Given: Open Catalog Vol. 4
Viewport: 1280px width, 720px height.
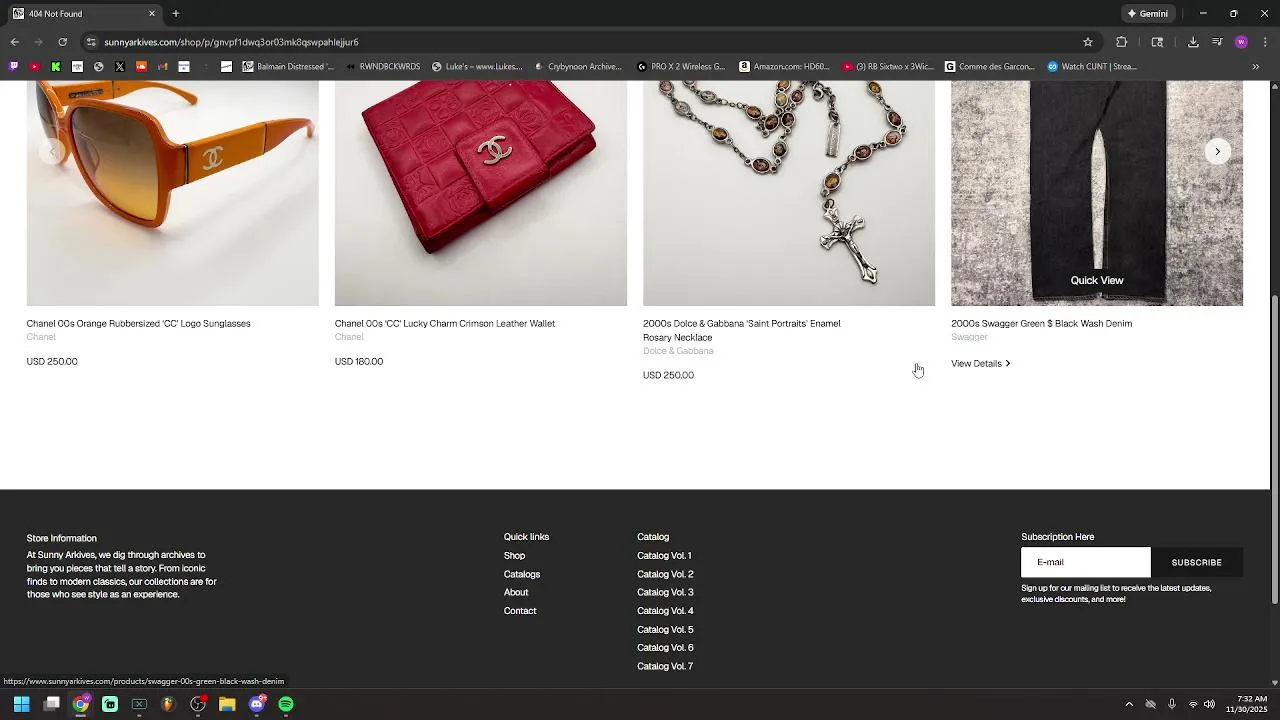Looking at the screenshot, I should [665, 611].
